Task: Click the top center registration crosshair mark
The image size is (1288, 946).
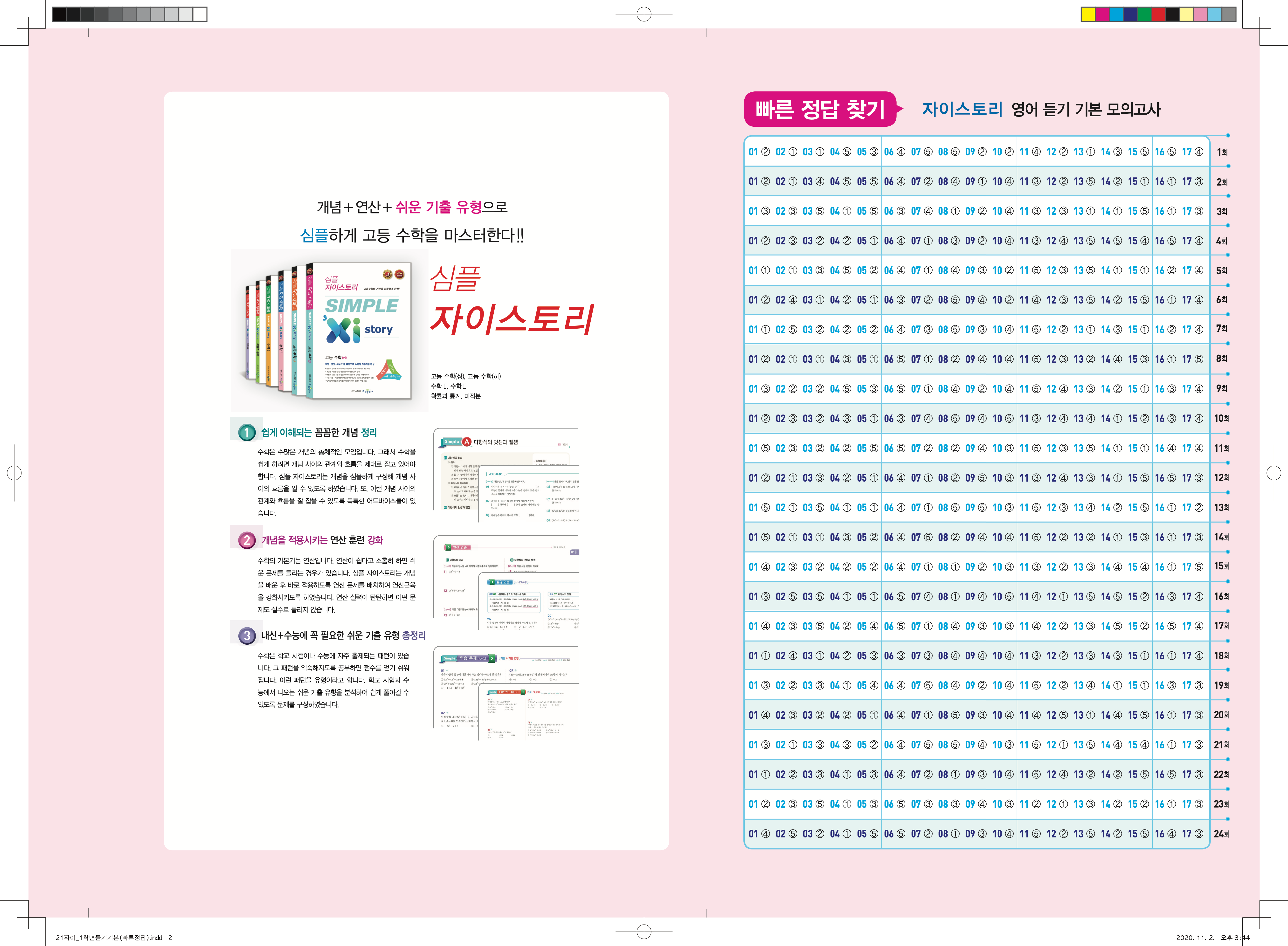Action: (x=644, y=14)
